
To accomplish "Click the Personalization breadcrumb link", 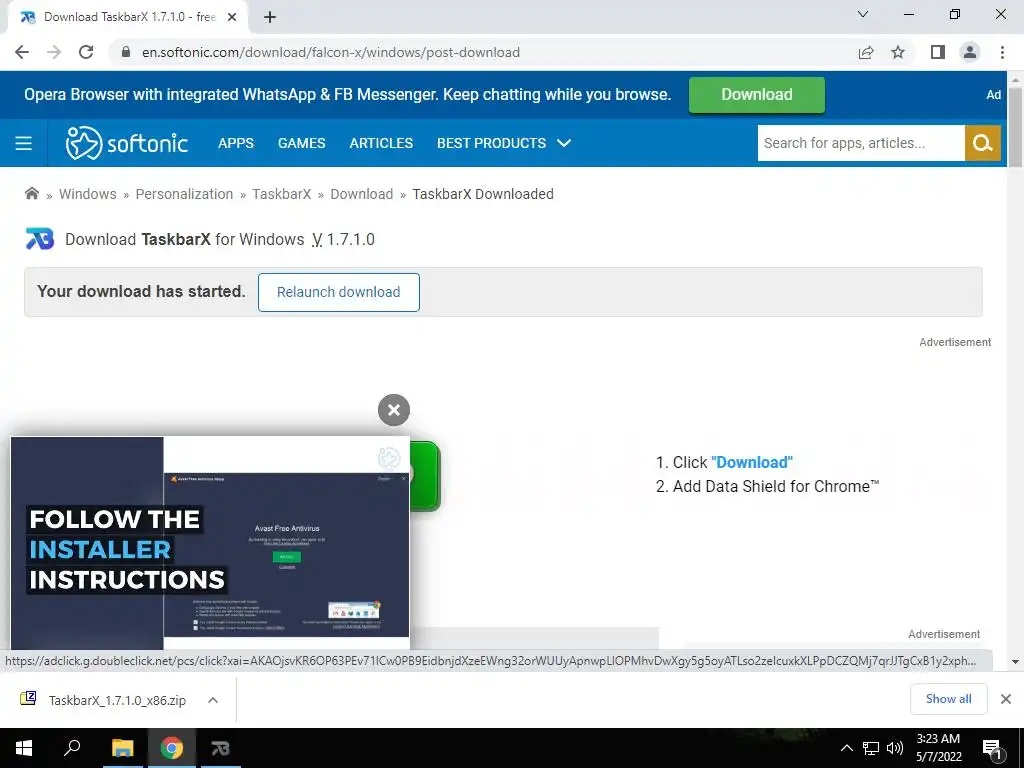I will pos(184,194).
